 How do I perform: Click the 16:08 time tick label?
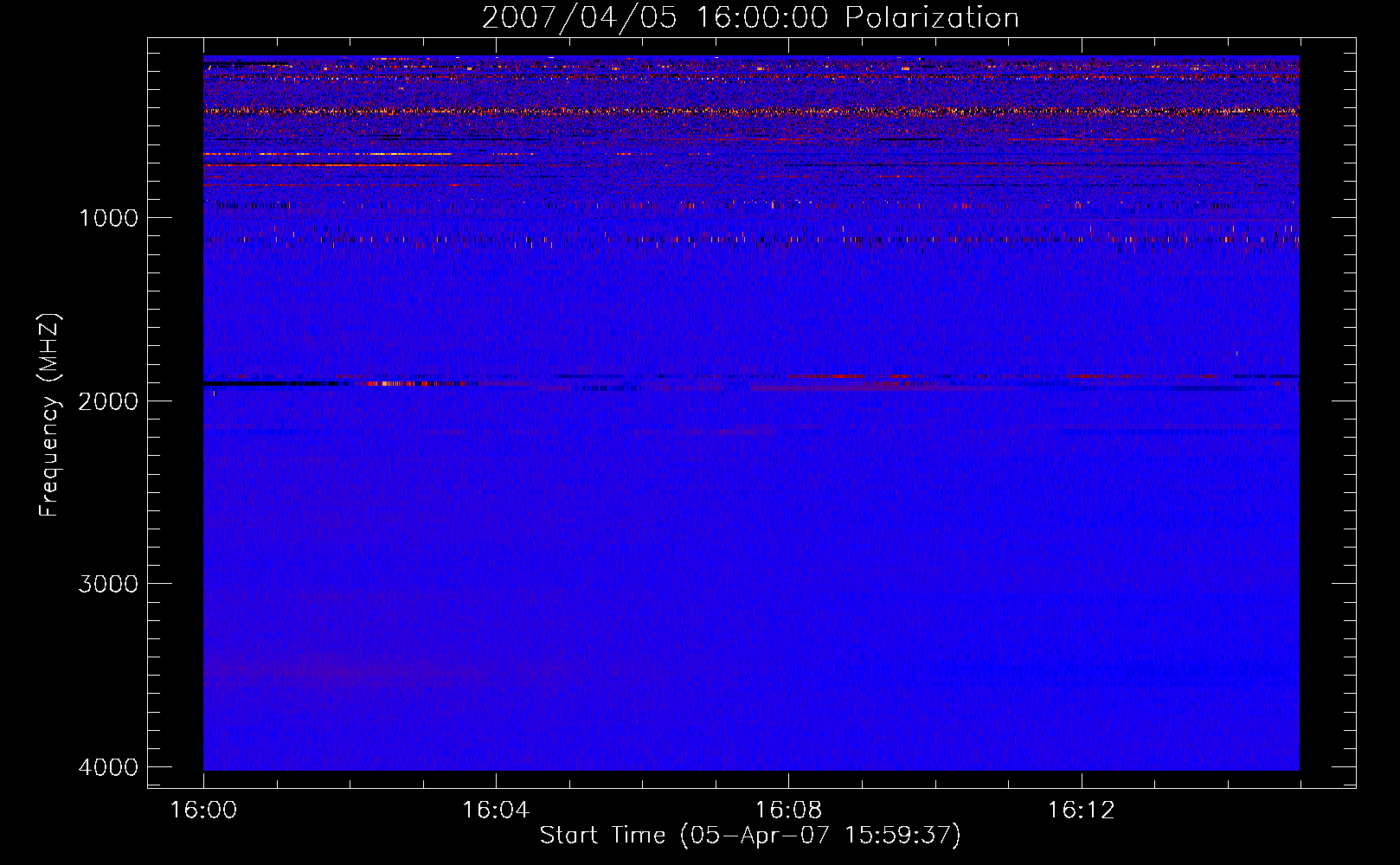(788, 811)
